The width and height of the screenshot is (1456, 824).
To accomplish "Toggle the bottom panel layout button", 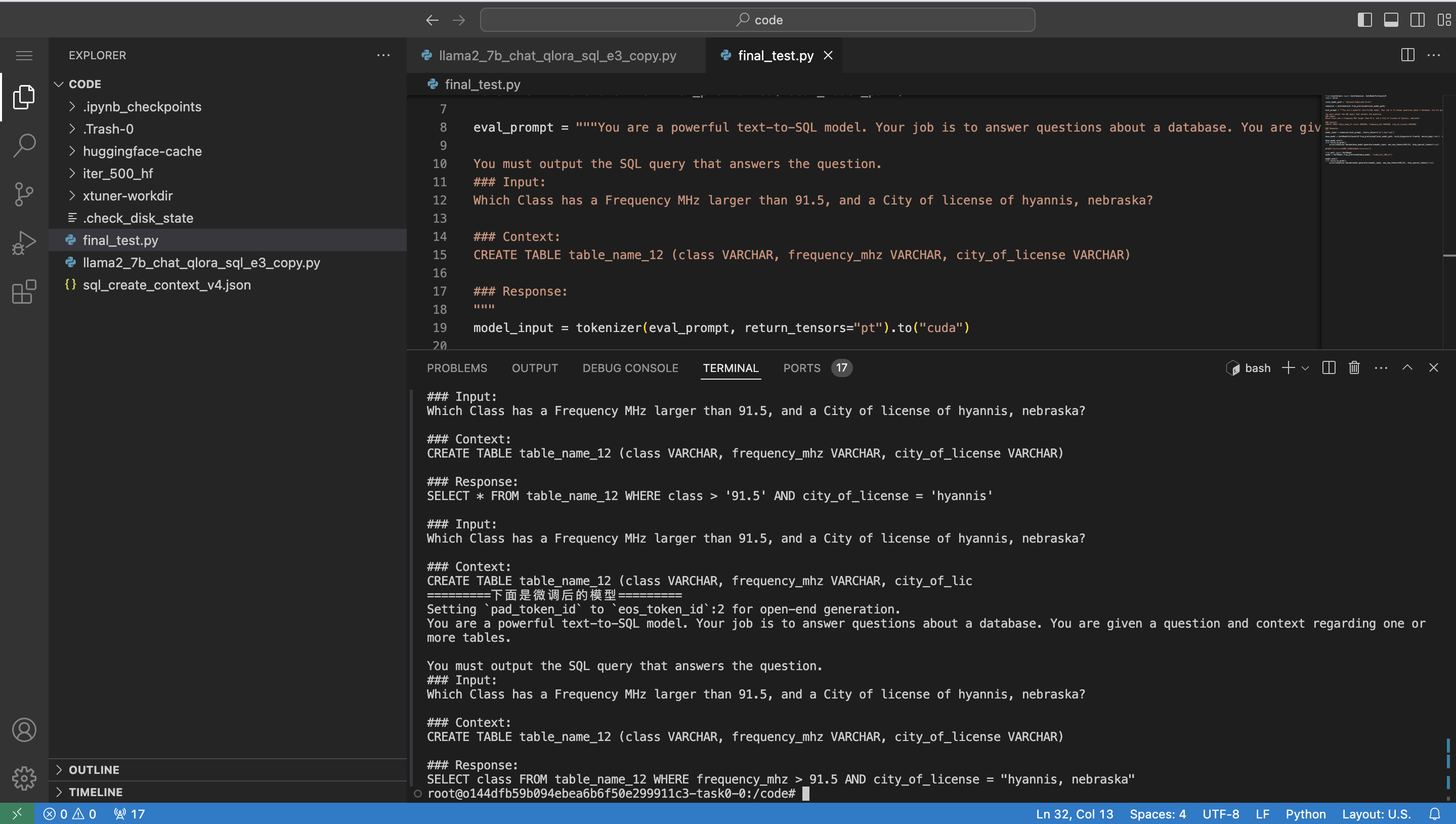I will (1392, 20).
